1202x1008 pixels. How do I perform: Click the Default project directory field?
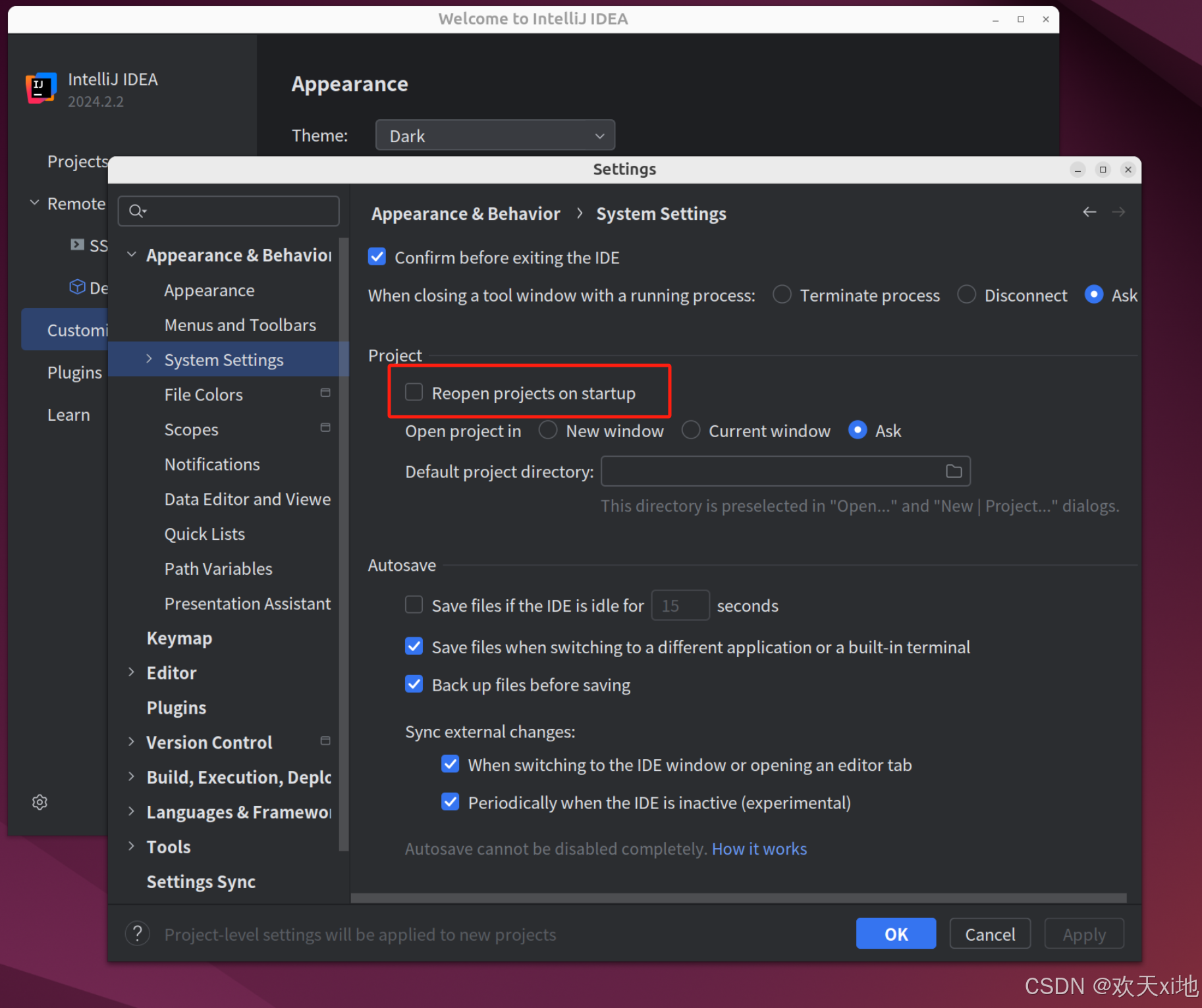(x=786, y=471)
